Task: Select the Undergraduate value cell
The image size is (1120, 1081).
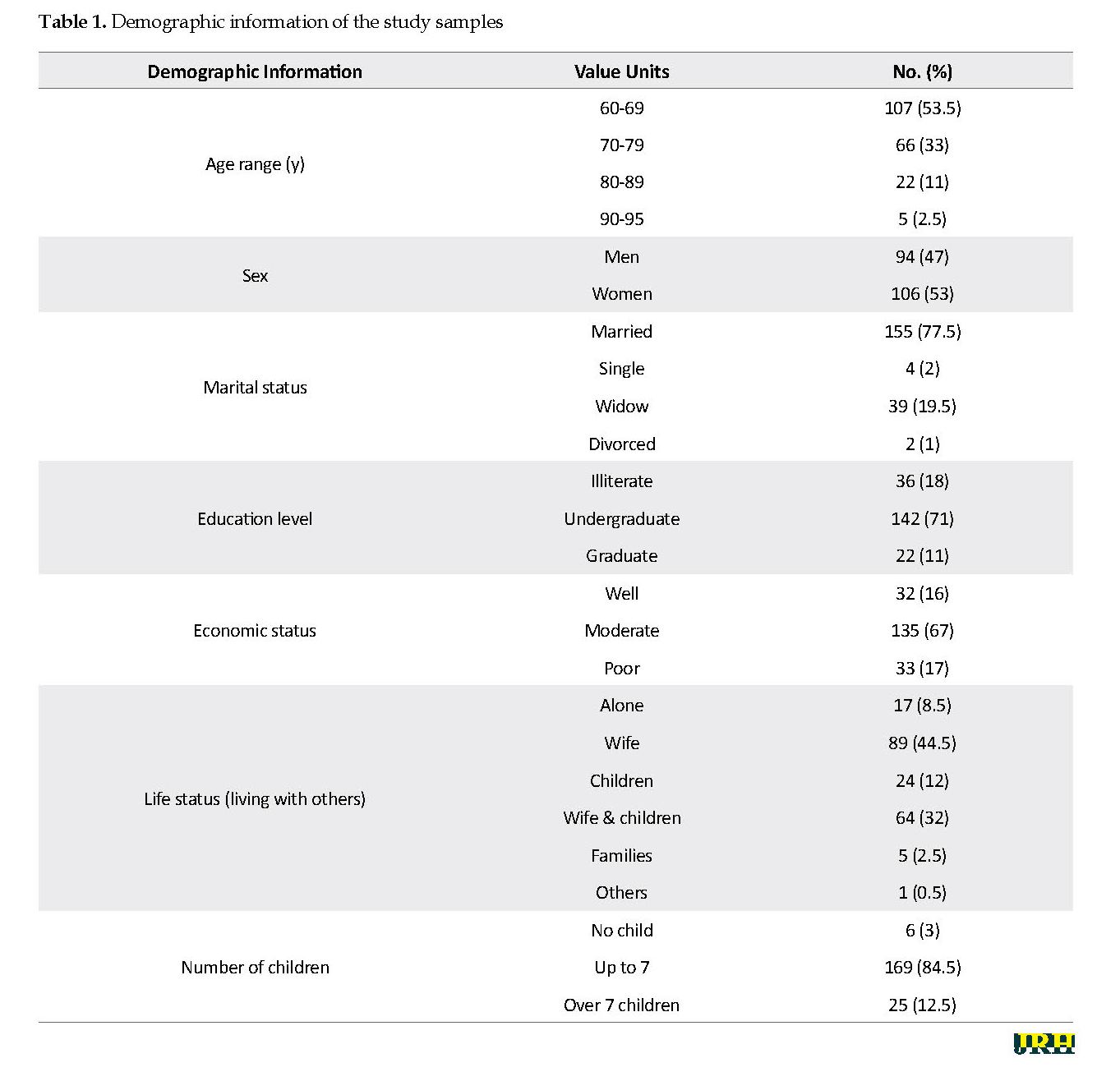Action: tap(621, 518)
